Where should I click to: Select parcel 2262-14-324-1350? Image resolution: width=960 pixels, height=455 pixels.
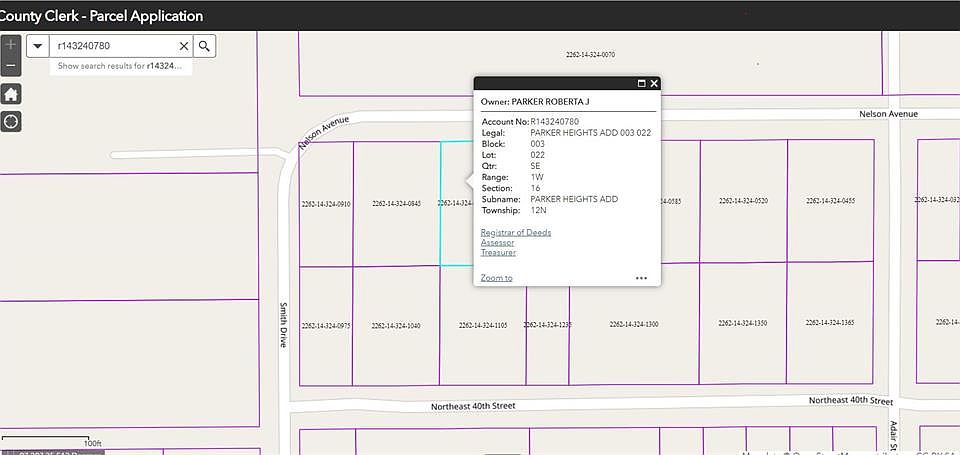(743, 323)
